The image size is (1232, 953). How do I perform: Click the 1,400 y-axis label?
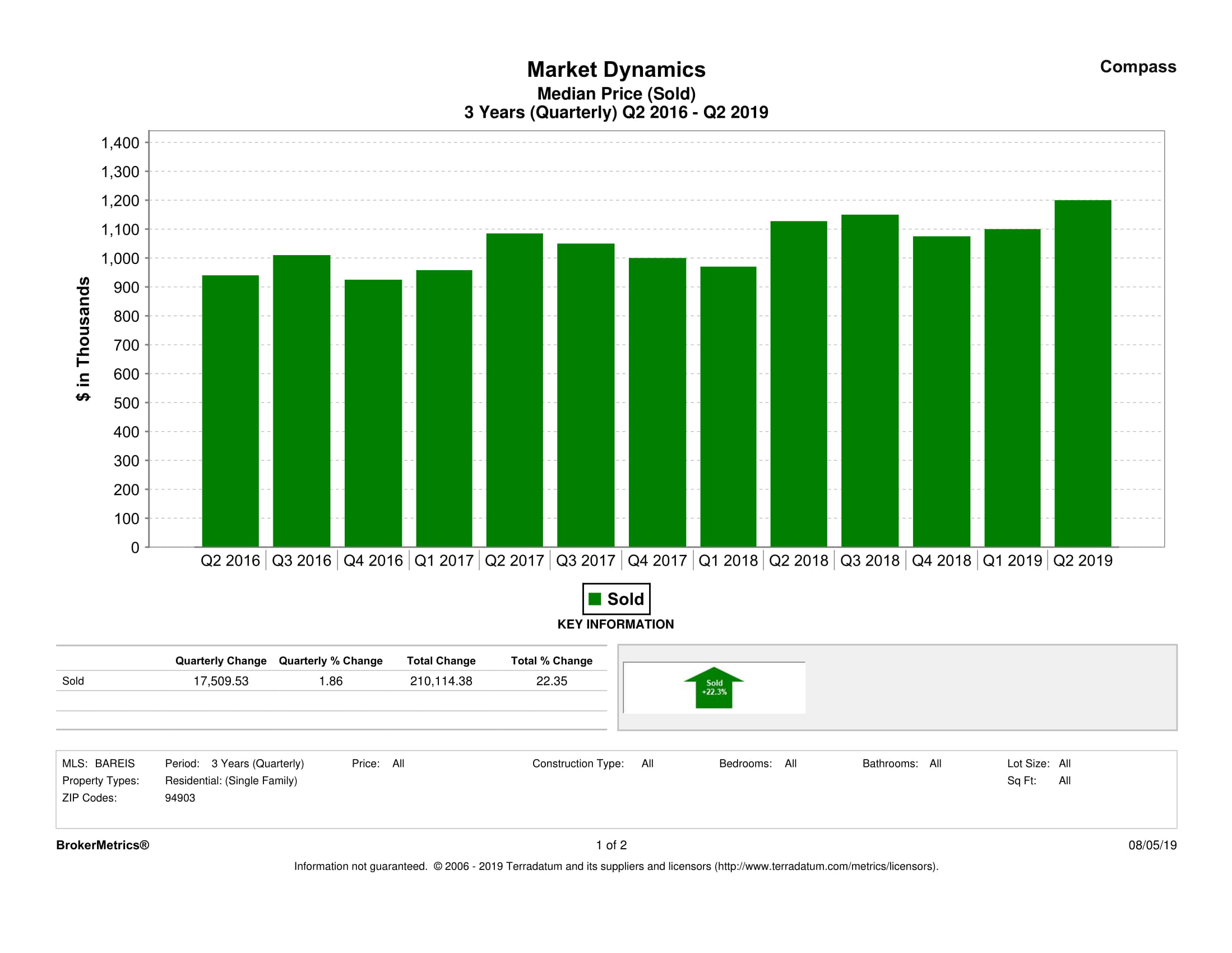pyautogui.click(x=119, y=143)
